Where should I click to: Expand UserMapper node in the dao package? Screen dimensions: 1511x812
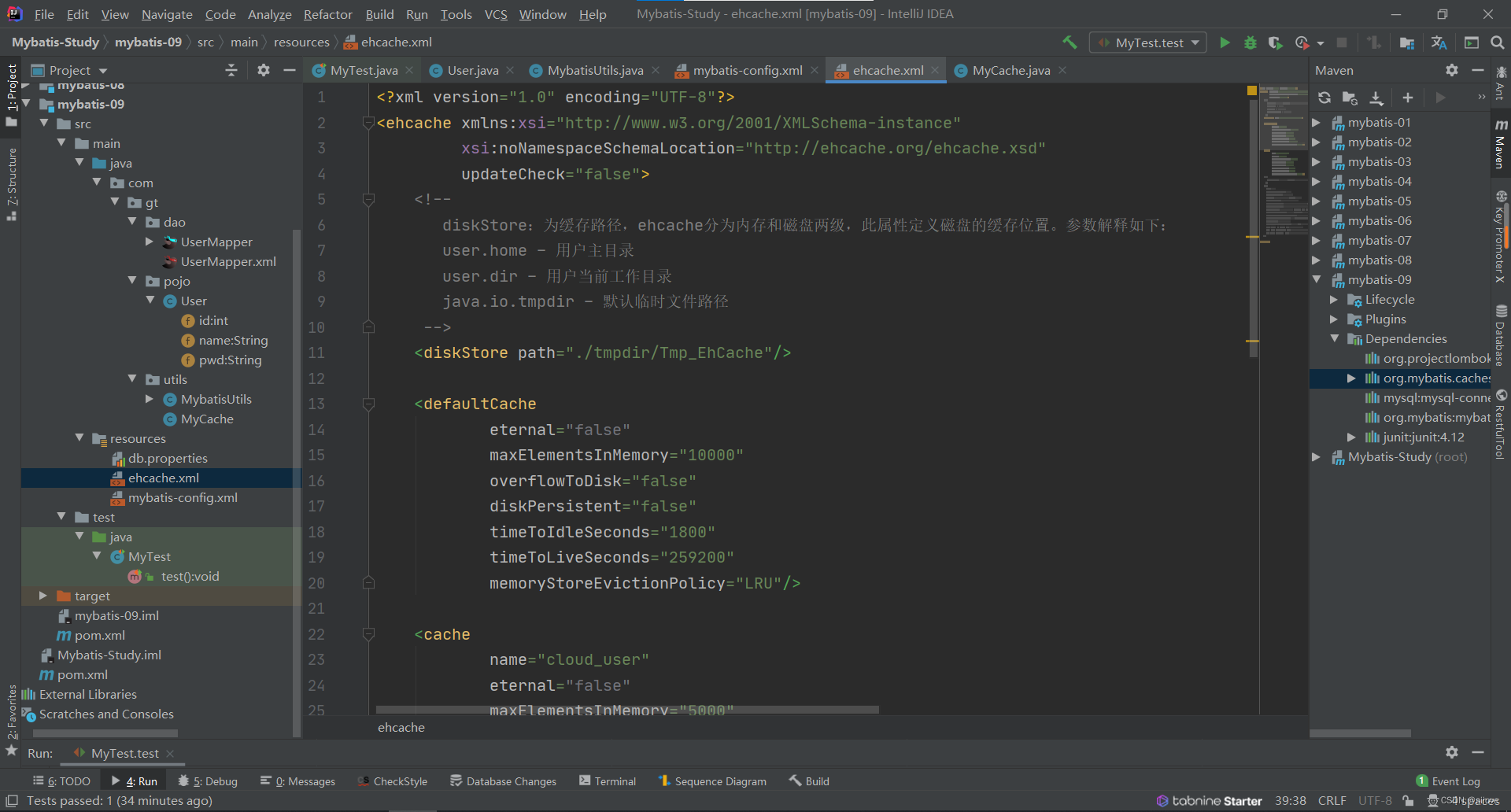(x=150, y=242)
